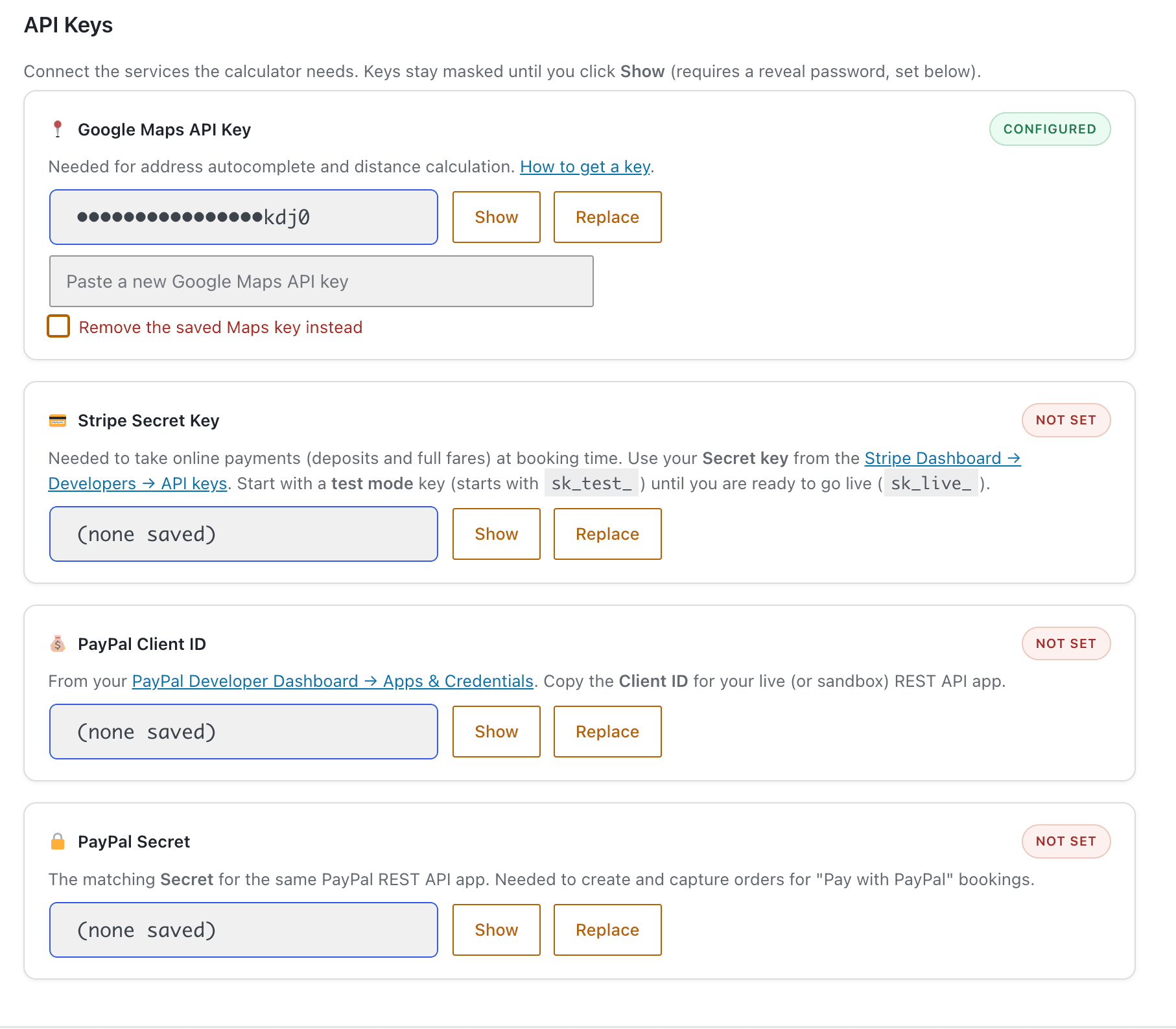The height and width of the screenshot is (1029, 1176).
Task: Click the sk_test_ code snippet
Action: (591, 483)
